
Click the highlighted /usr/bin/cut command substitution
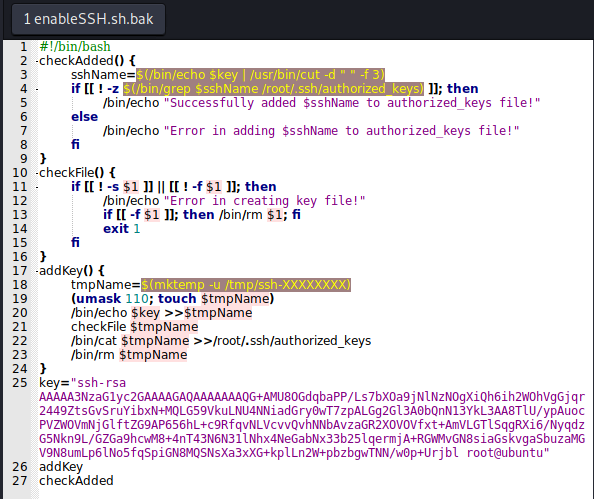(x=261, y=75)
